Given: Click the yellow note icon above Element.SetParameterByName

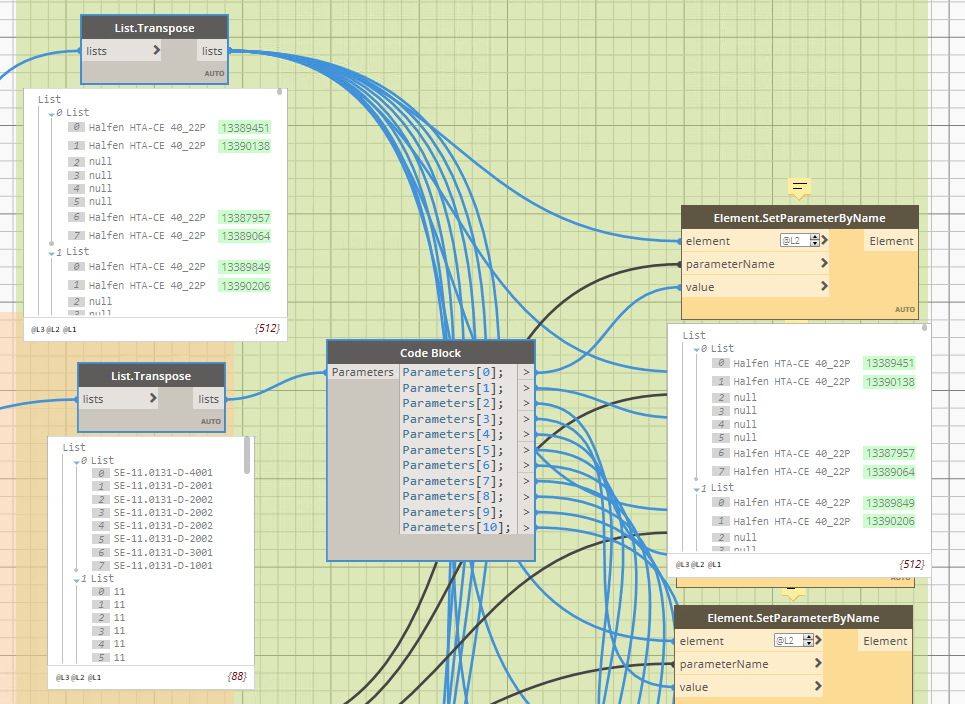Looking at the screenshot, I should point(799,187).
